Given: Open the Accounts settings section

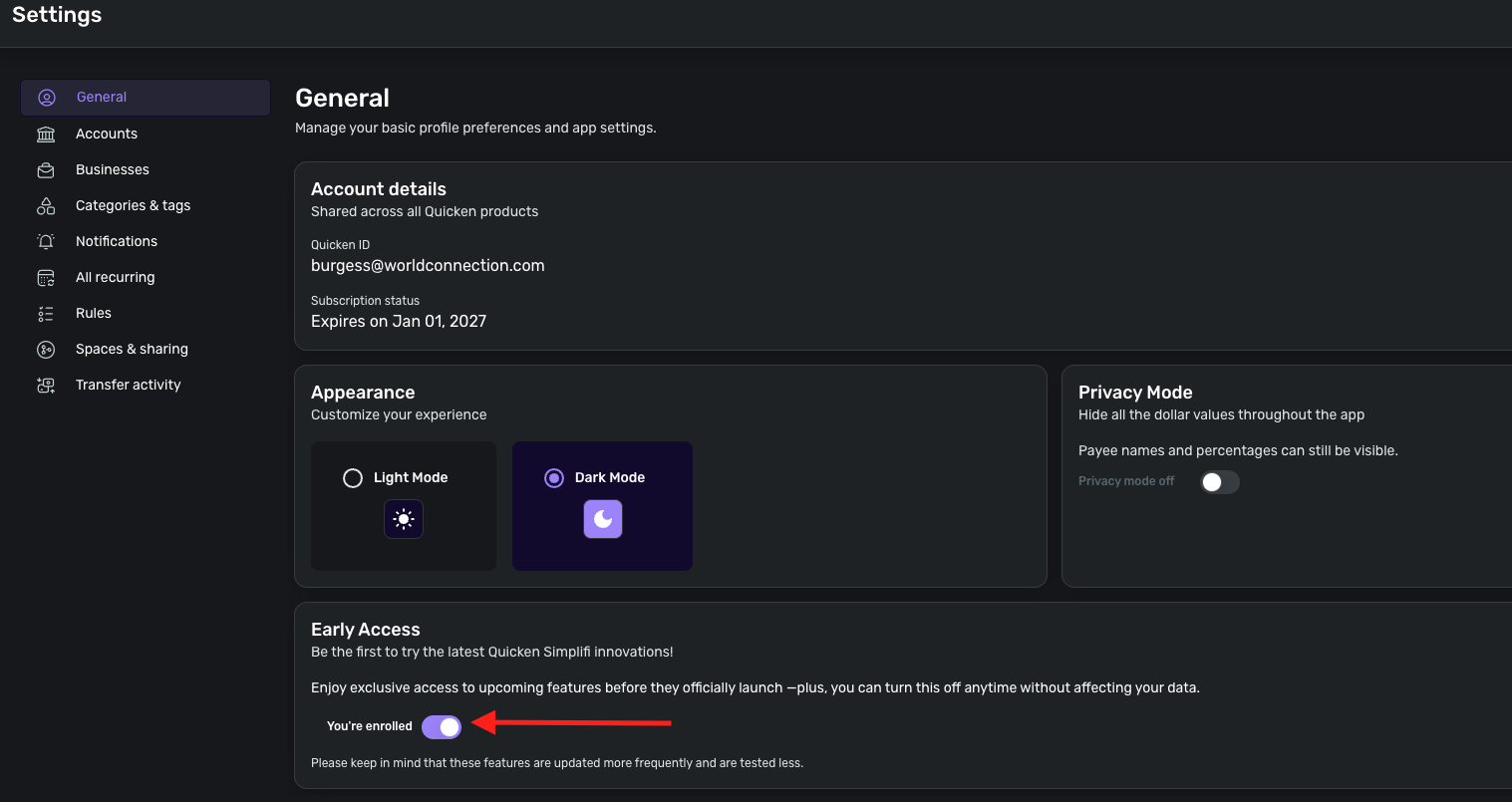Looking at the screenshot, I should [107, 134].
